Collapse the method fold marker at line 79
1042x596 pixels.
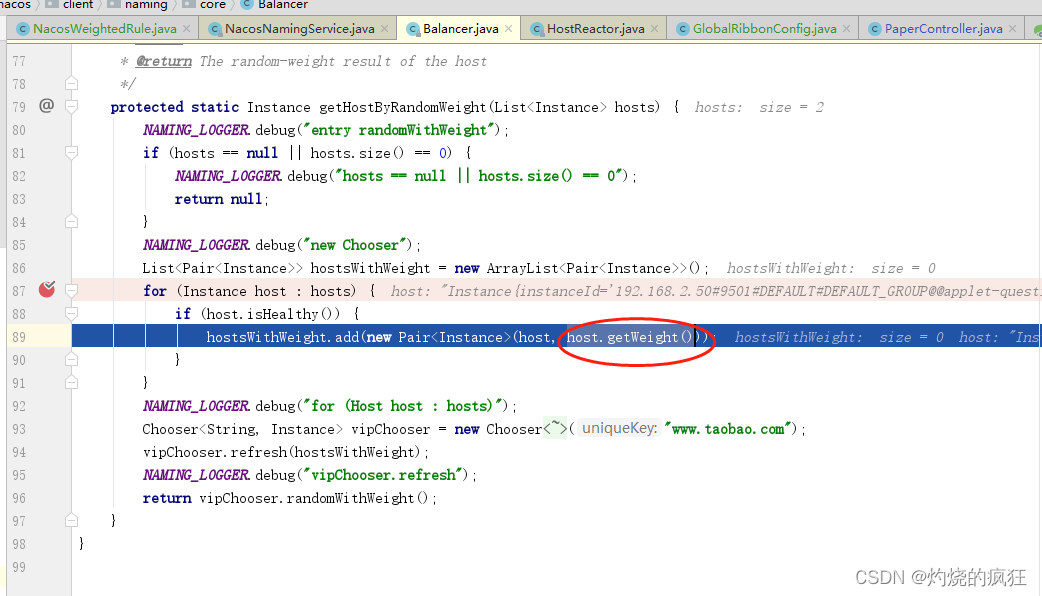(x=72, y=106)
